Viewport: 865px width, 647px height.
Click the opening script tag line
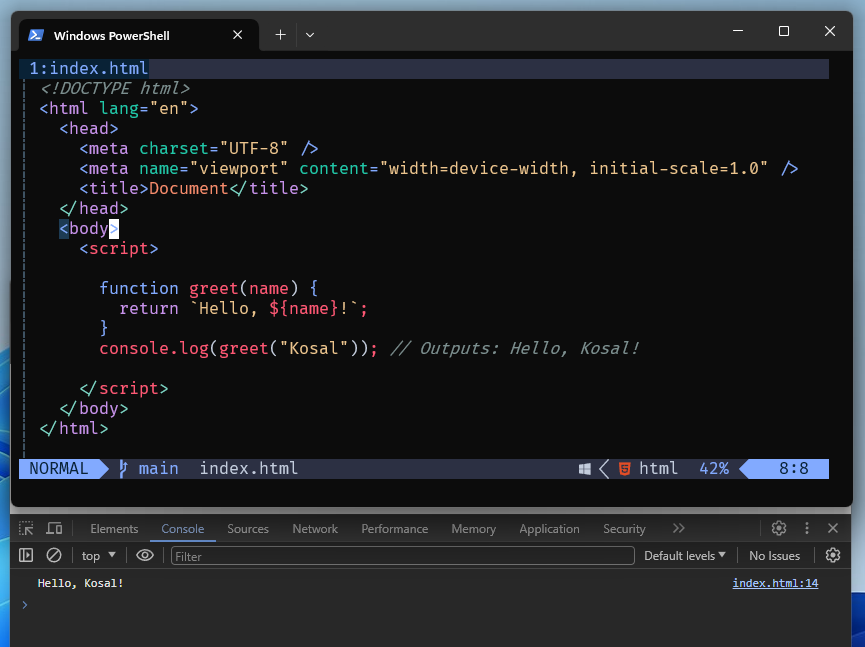tap(119, 249)
